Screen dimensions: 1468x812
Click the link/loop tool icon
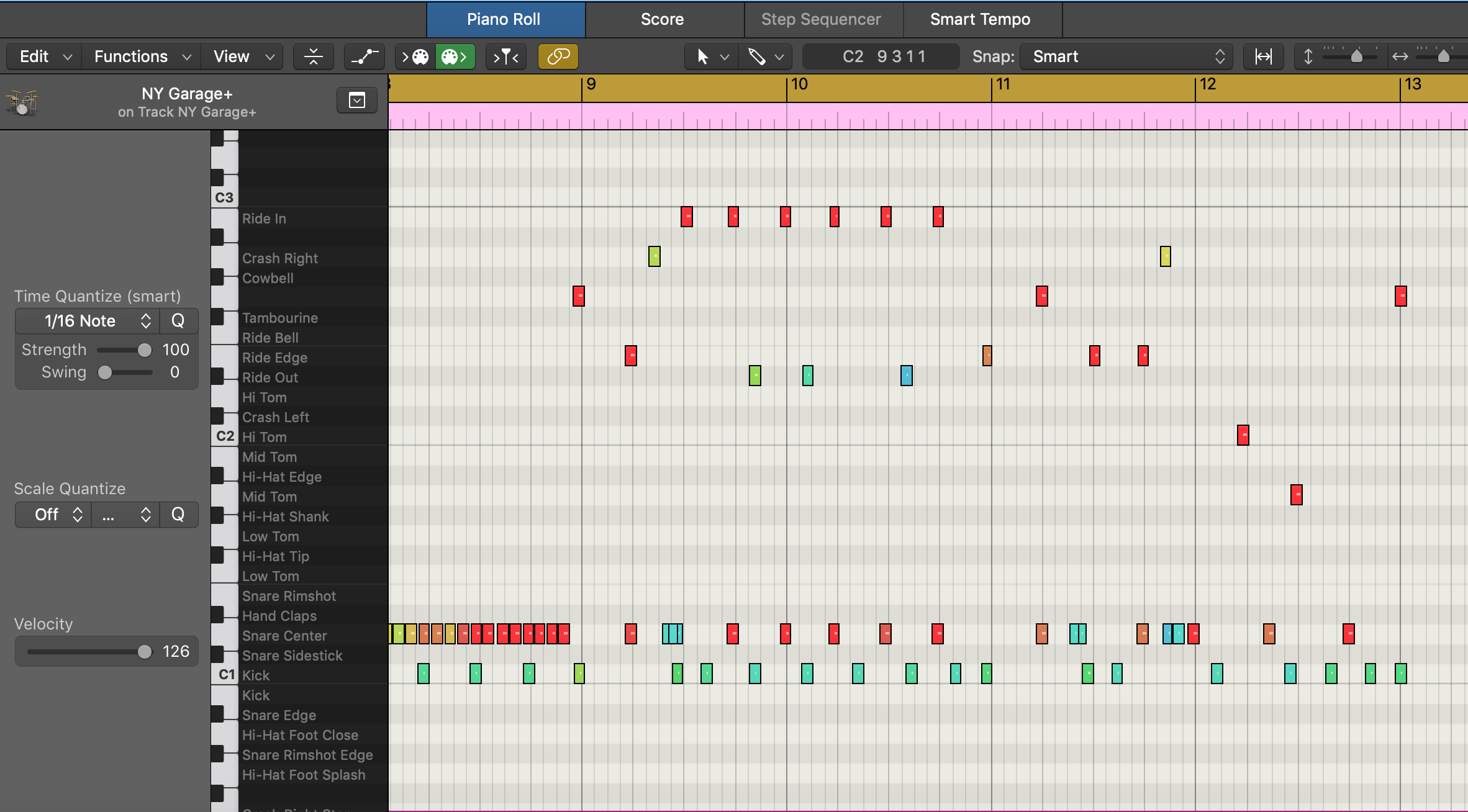[557, 56]
